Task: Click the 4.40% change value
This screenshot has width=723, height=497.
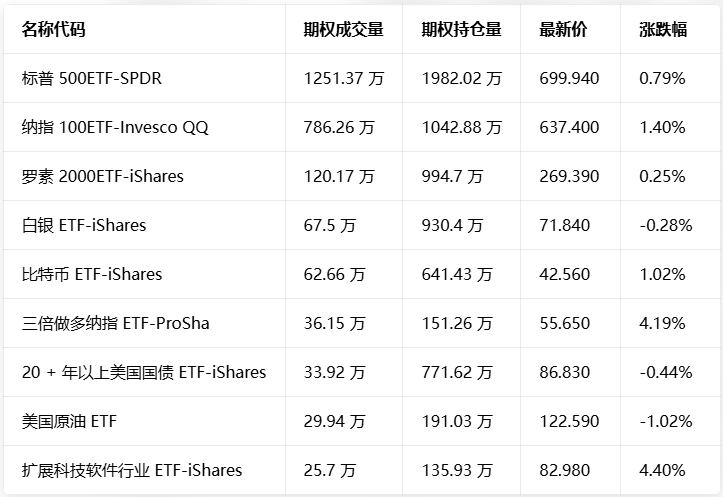Action: 662,470
